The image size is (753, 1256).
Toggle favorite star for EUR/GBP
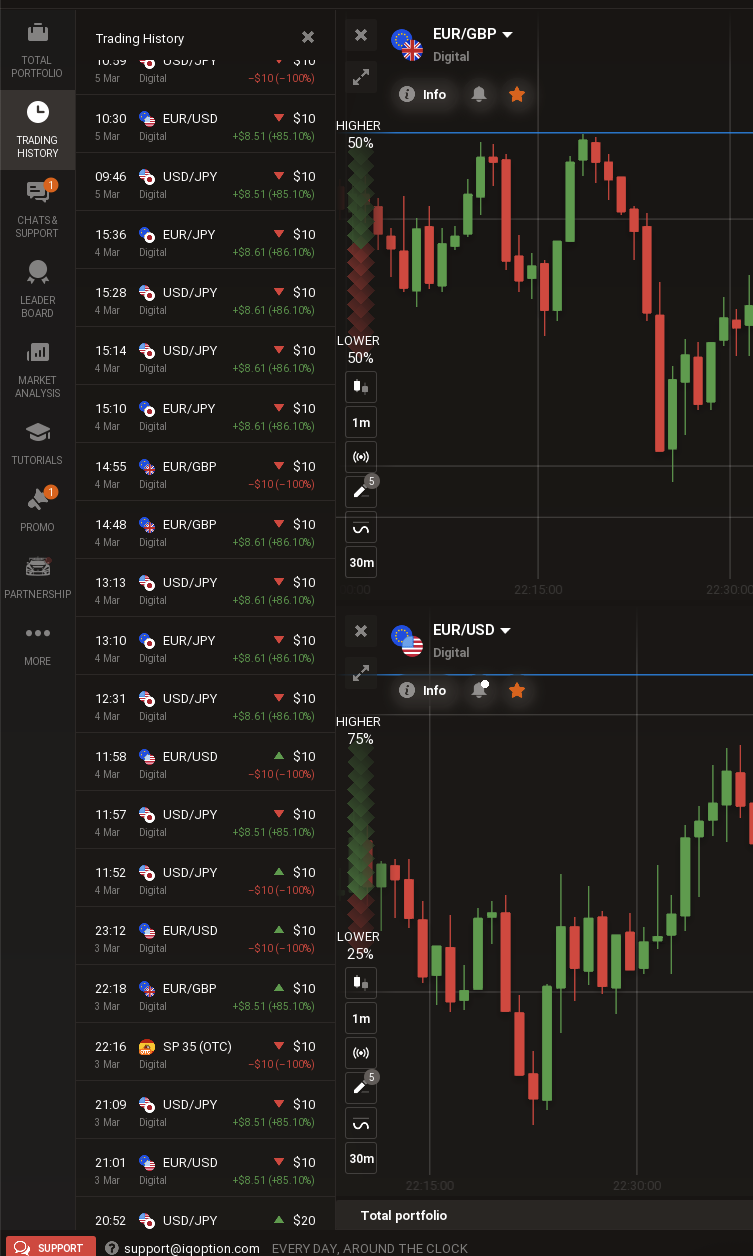coord(517,94)
